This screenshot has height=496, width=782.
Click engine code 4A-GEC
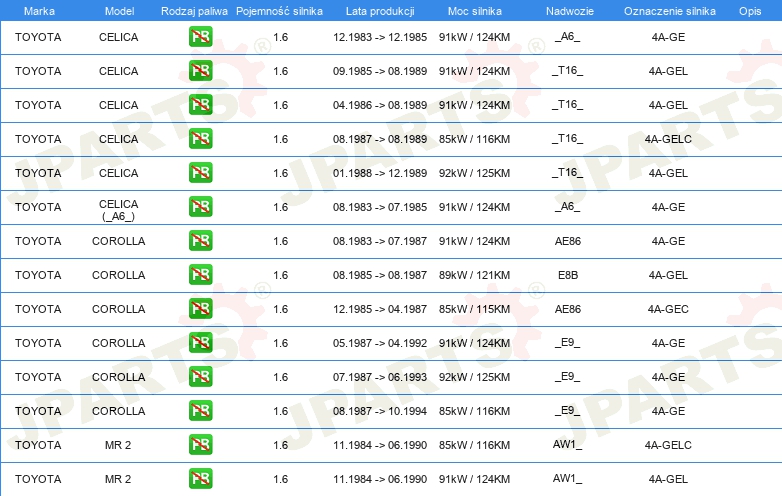668,309
